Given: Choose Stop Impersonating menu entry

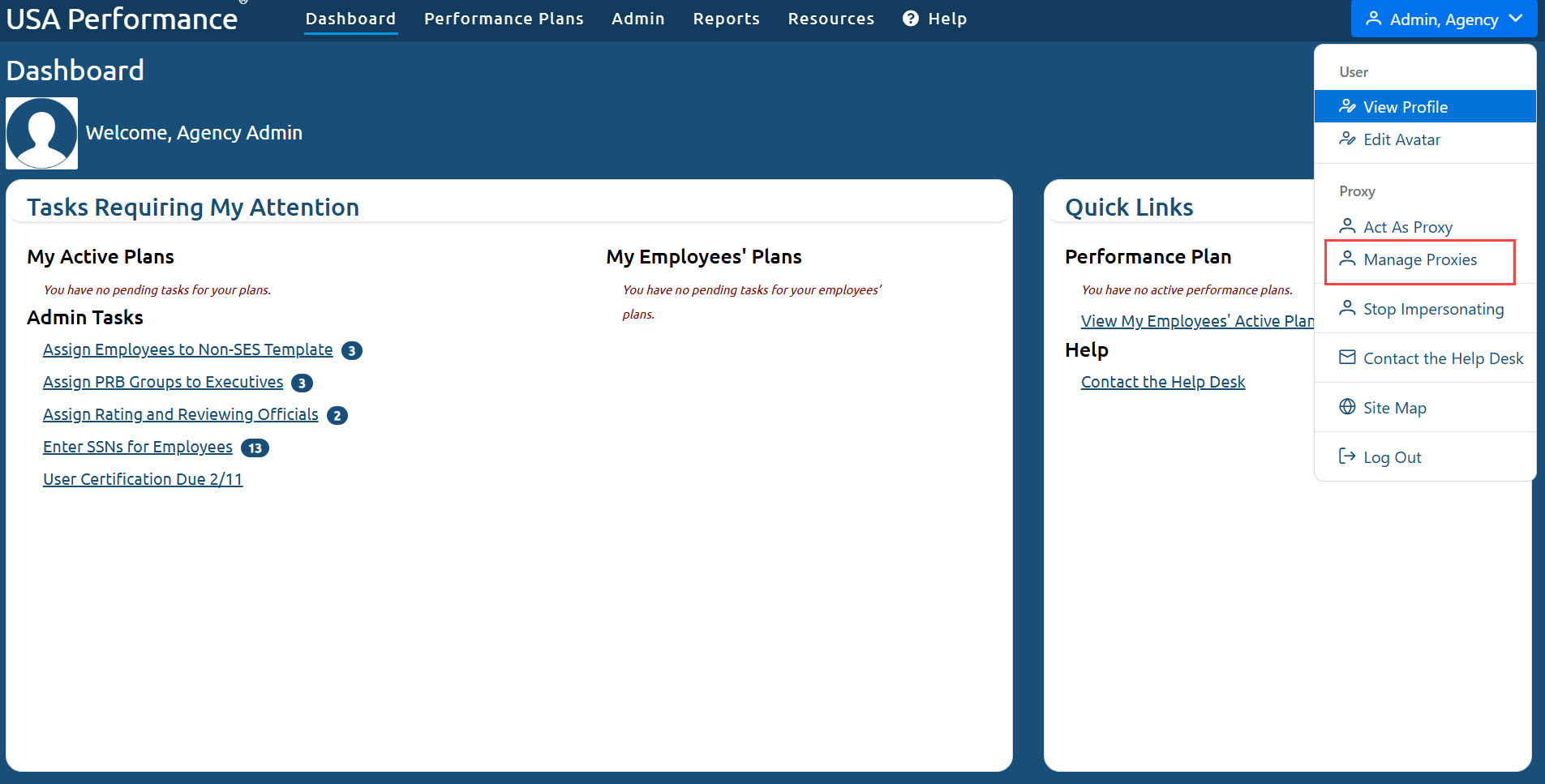Looking at the screenshot, I should 1425,309.
